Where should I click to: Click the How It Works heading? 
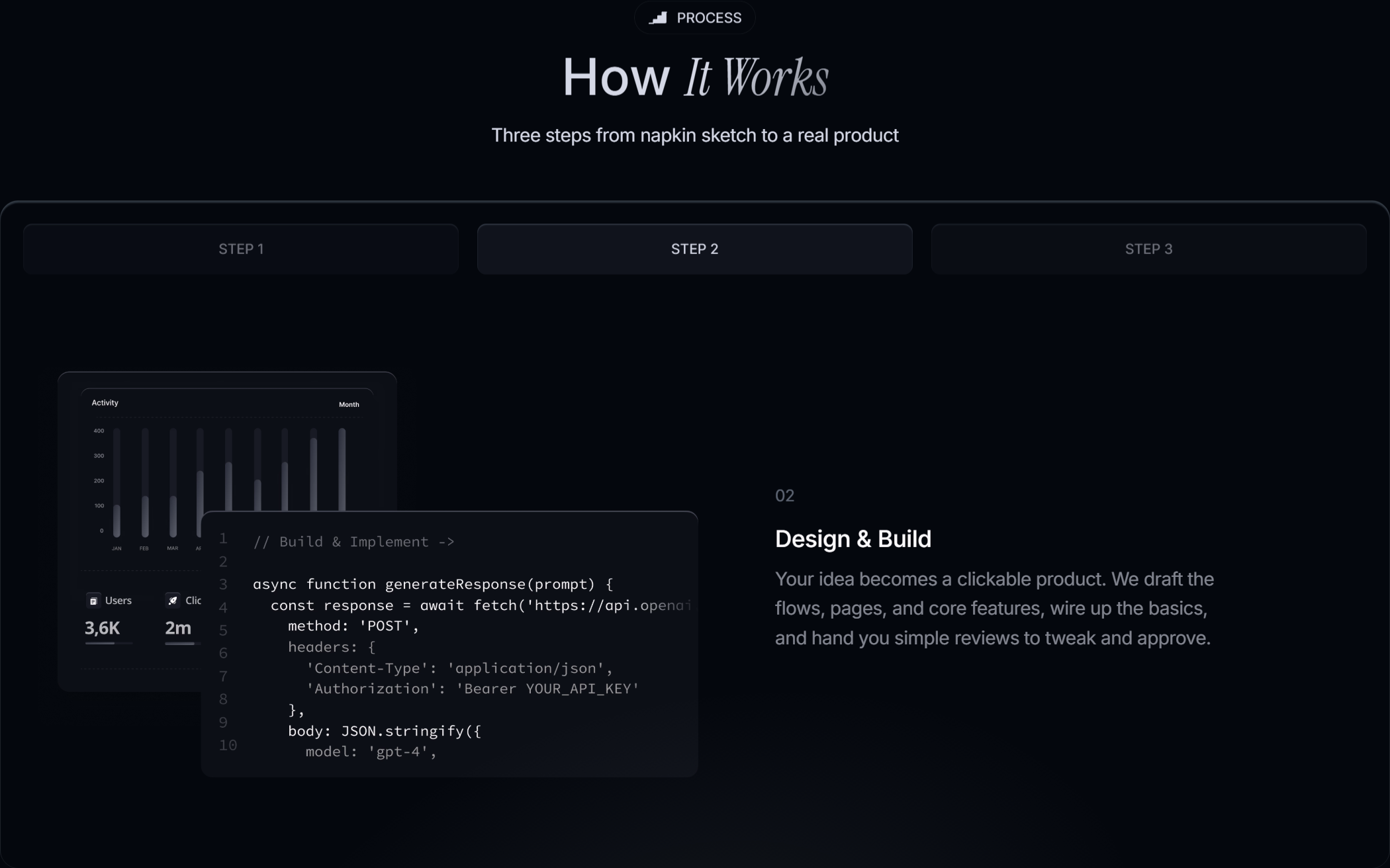(694, 77)
